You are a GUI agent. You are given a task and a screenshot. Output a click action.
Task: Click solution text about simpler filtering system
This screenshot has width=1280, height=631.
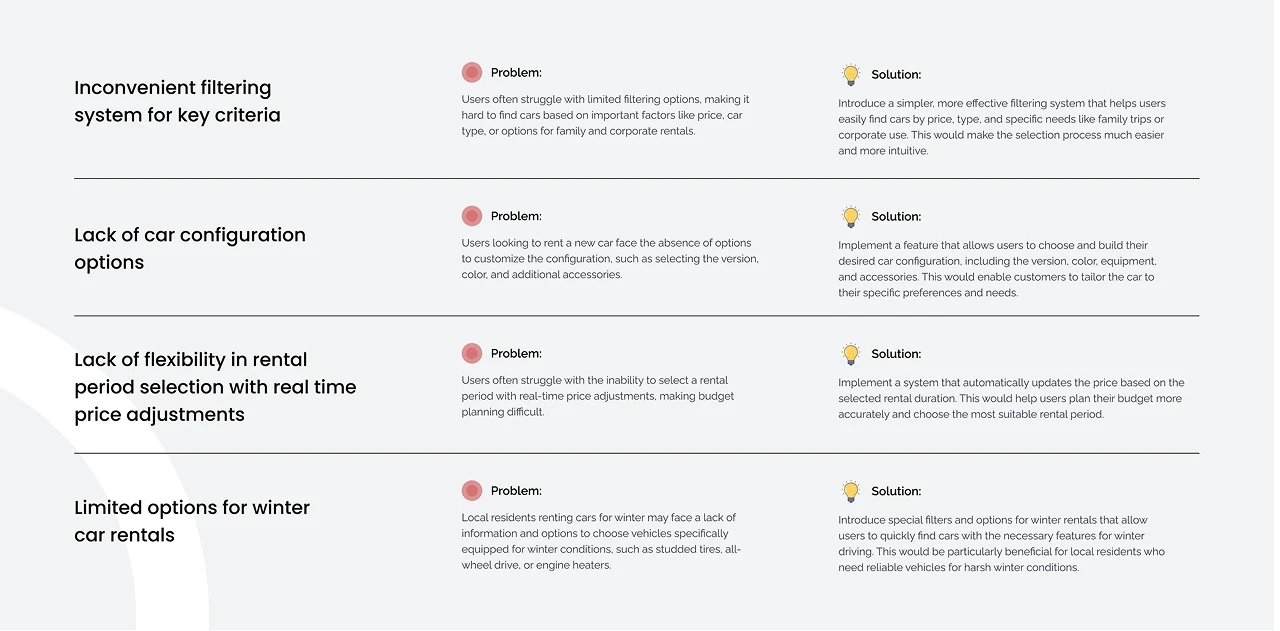coord(1002,127)
